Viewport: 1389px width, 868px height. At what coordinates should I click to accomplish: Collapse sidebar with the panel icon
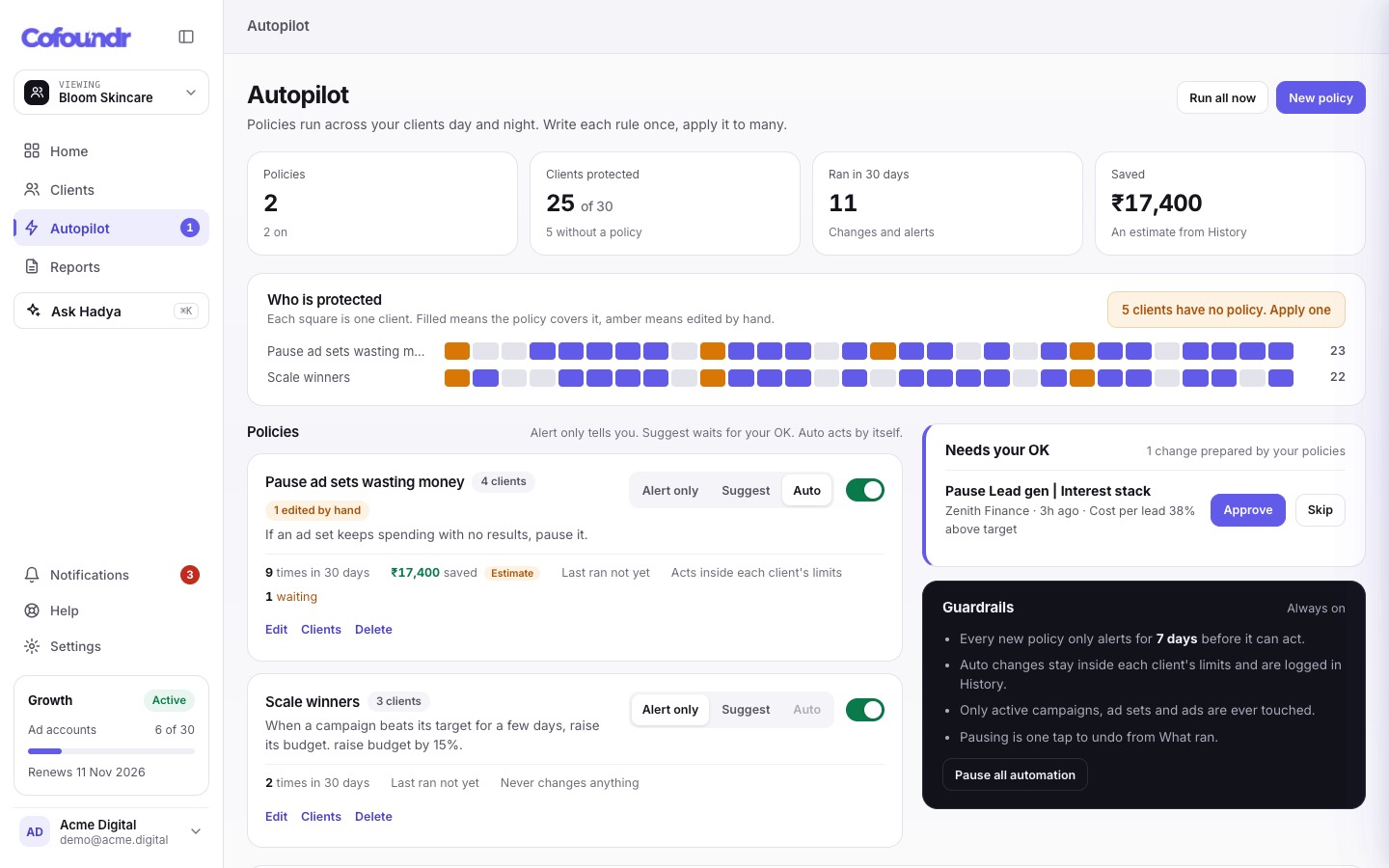click(186, 37)
